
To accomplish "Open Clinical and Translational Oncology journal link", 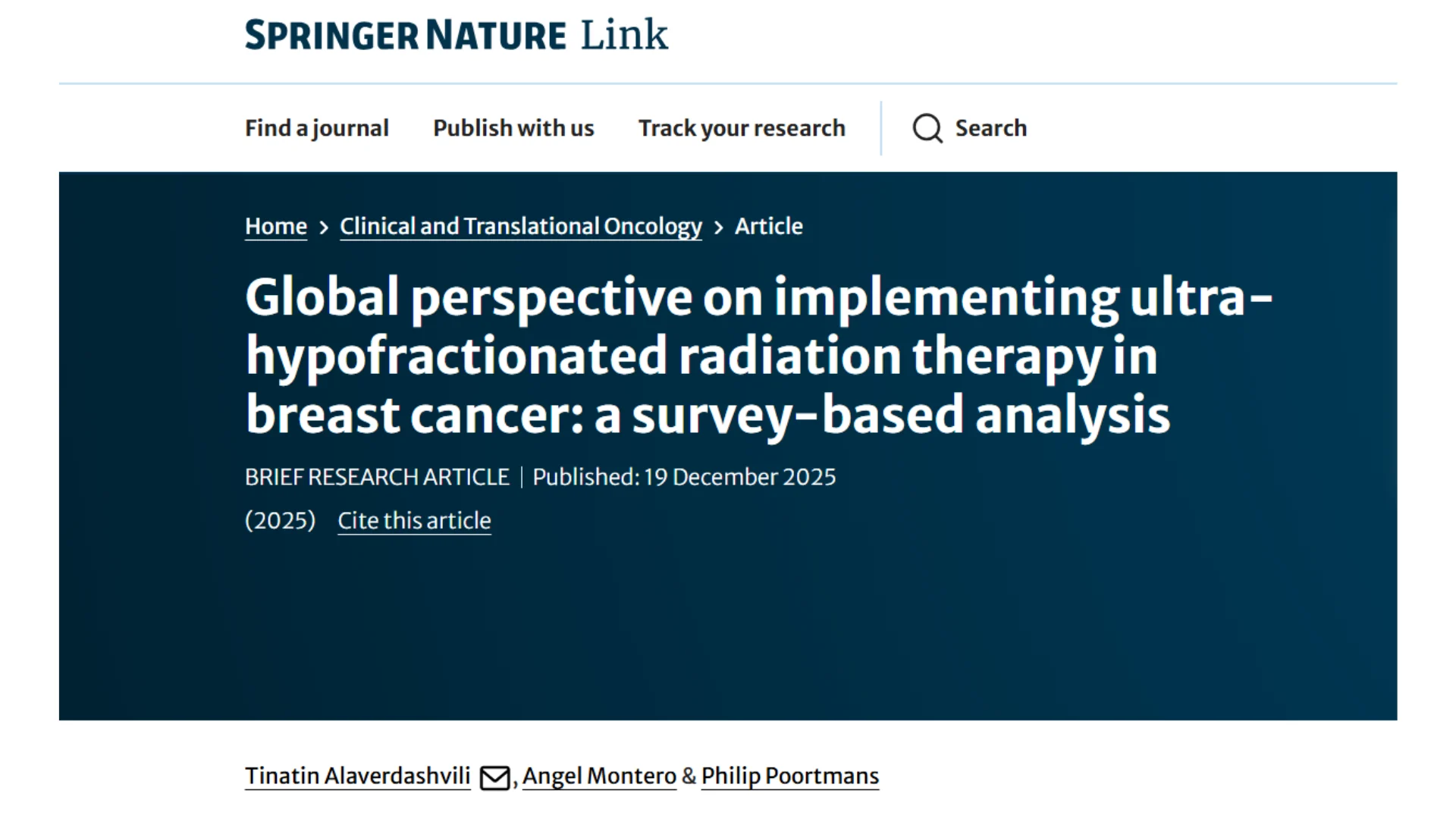I will pos(520,226).
